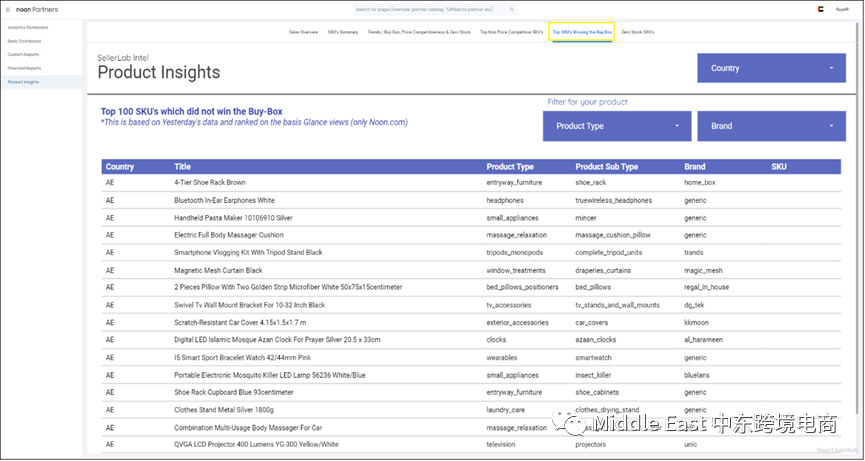Select row 4-Tier Shoe Rack Brown
Image resolution: width=865 pixels, height=461 pixels.
point(471,183)
